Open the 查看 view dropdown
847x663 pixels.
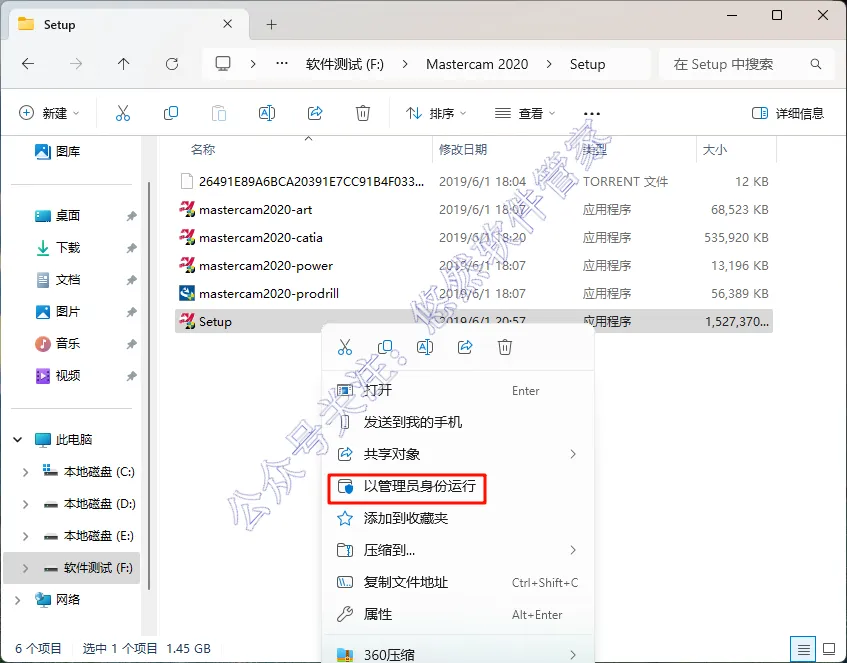click(525, 113)
